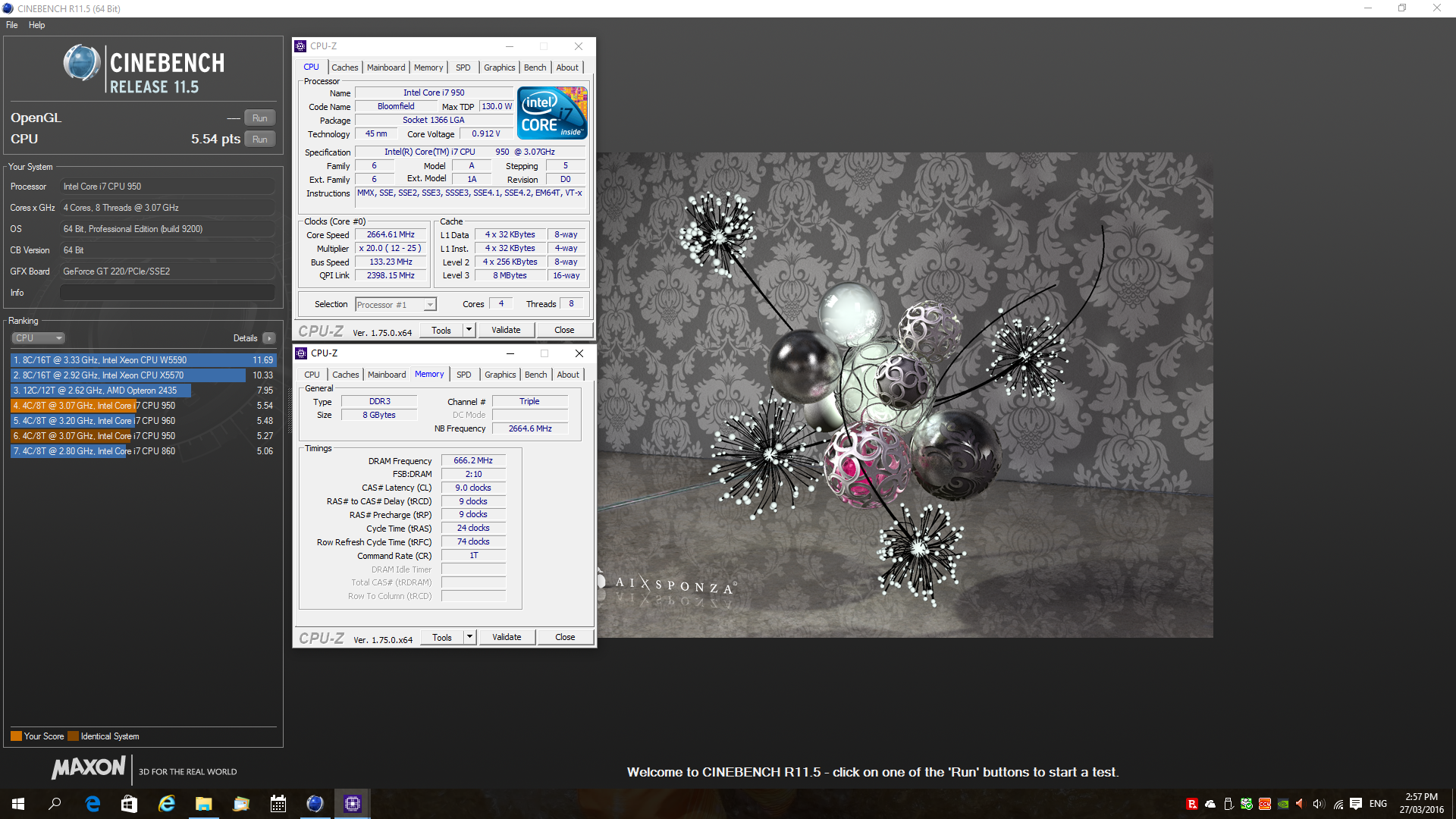1456x819 pixels.
Task: Click Tools button in upper CPU-Z window
Action: point(441,331)
